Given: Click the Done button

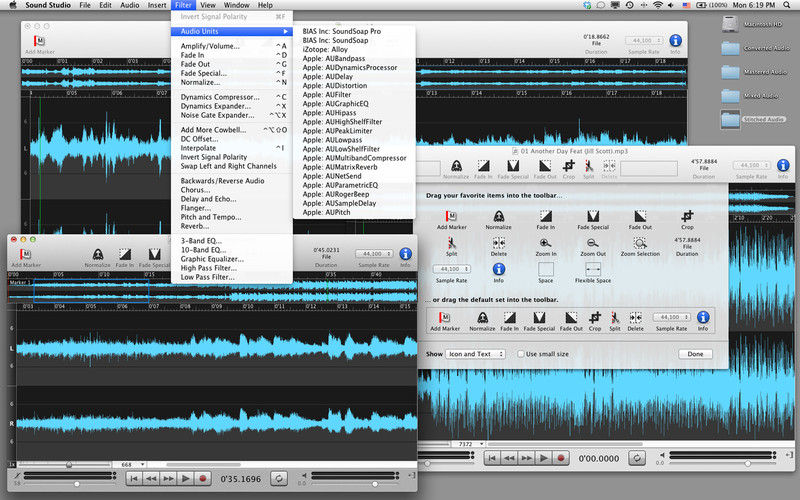Looking at the screenshot, I should coord(695,354).
